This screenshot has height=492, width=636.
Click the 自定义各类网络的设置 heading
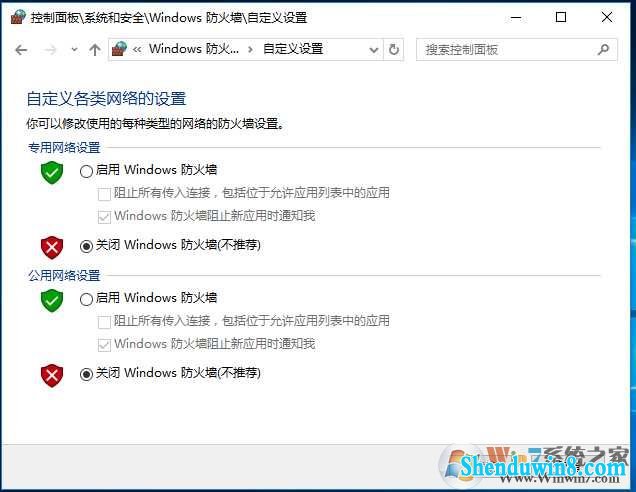[106, 99]
